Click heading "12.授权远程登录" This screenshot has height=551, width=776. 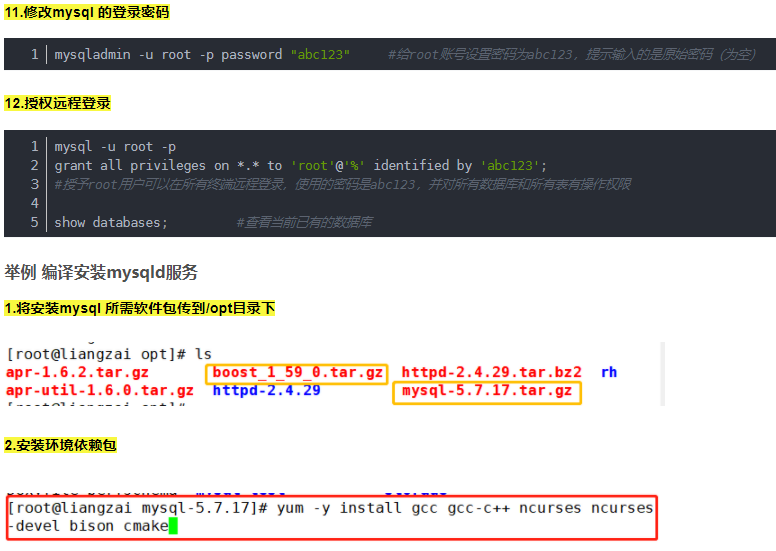(57, 103)
